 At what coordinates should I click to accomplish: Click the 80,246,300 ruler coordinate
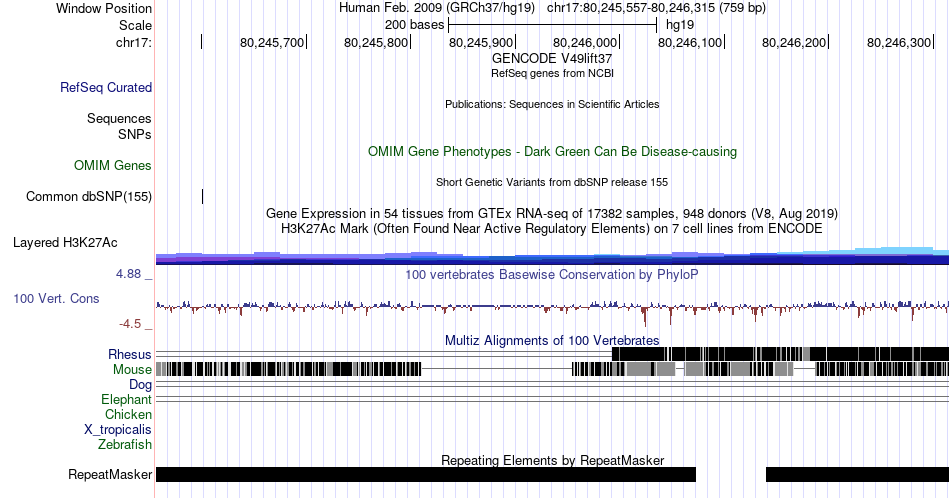point(899,42)
